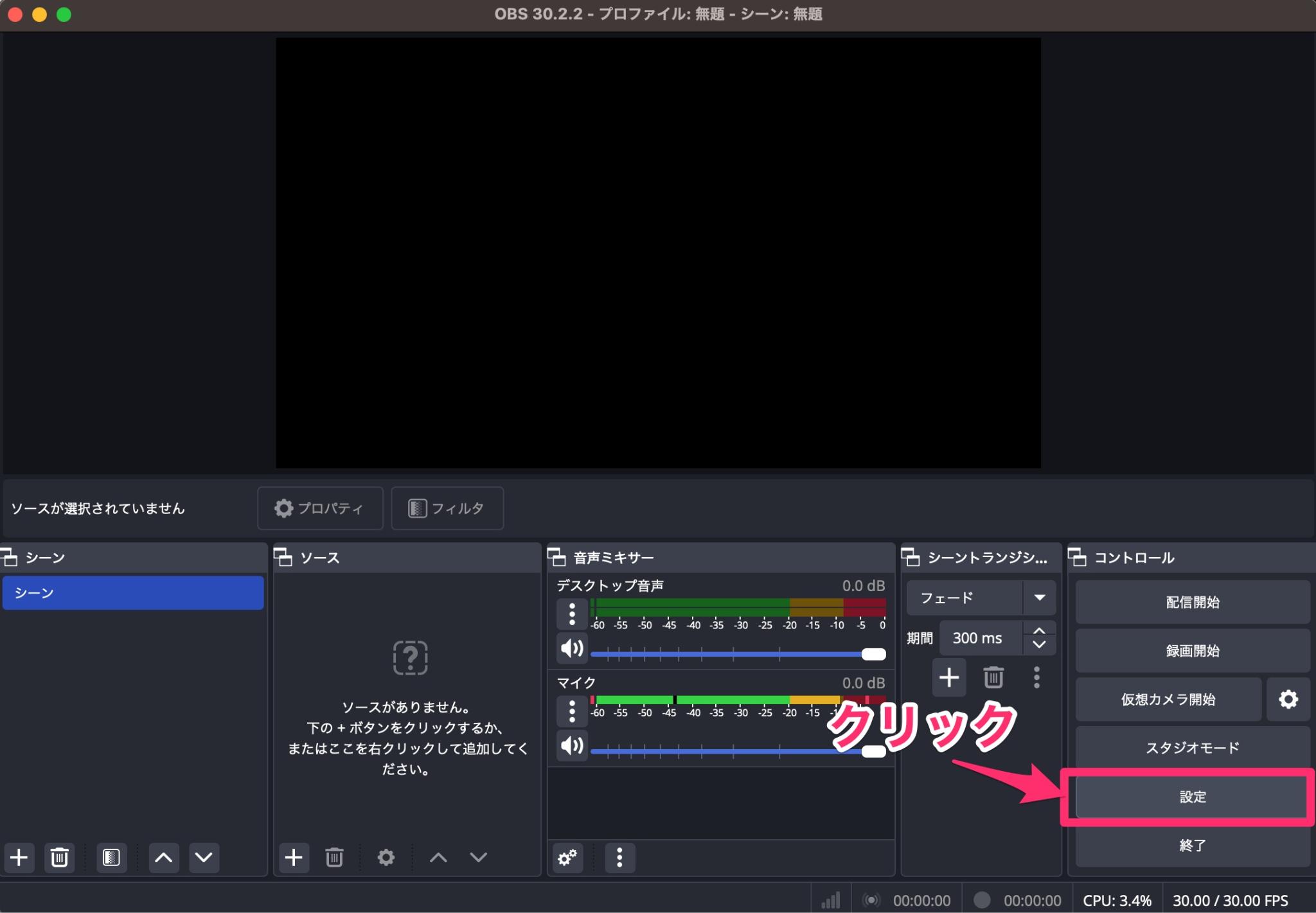Viewport: 1316px width, 913px height.
Task: Open 設定 settings button
Action: [x=1193, y=797]
